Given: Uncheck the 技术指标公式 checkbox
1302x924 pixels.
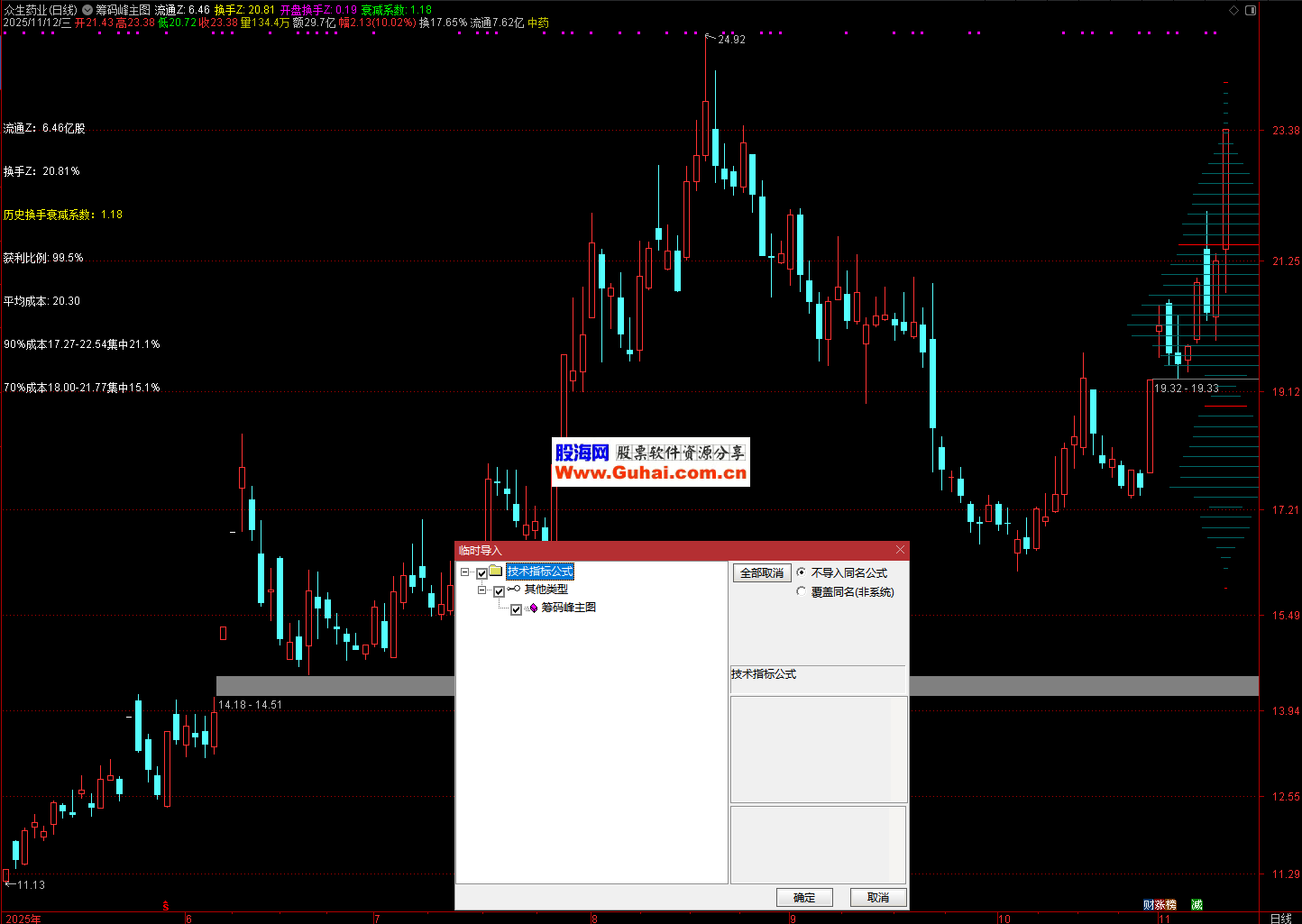Looking at the screenshot, I should pyautogui.click(x=482, y=573).
